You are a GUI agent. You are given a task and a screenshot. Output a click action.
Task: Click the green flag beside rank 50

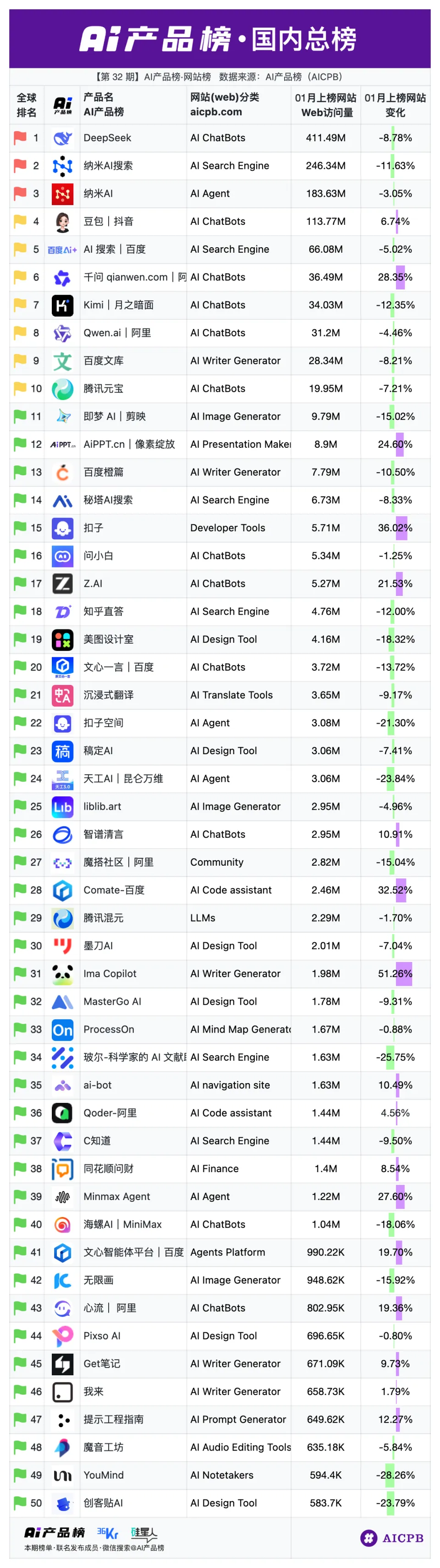coord(20,1502)
